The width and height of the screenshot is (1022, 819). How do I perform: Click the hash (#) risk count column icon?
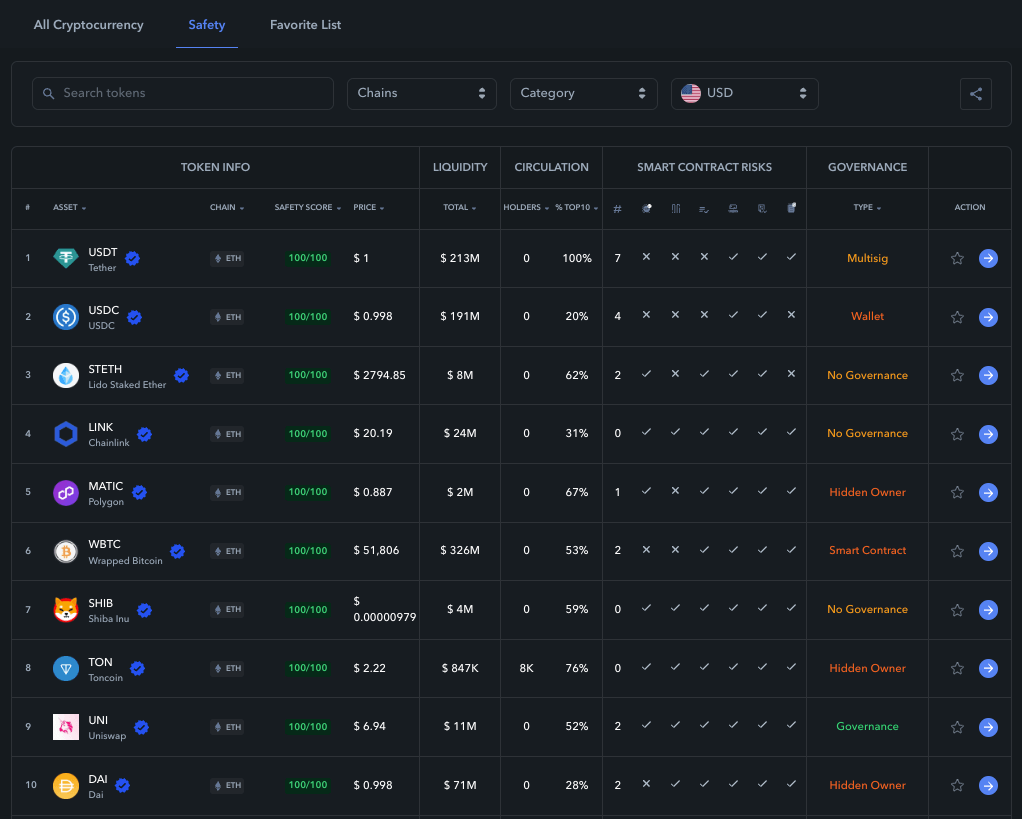pyautogui.click(x=617, y=208)
